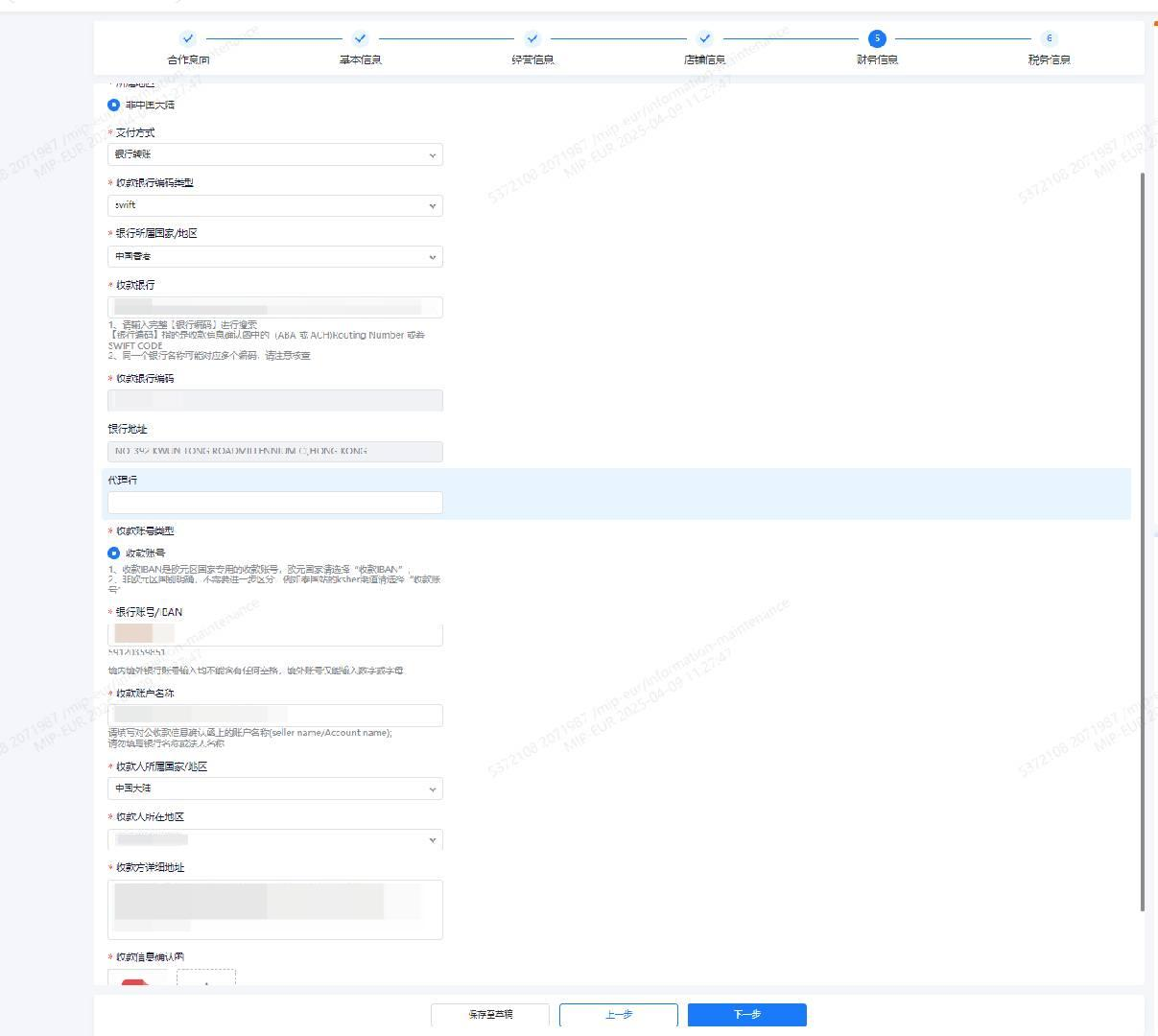The width and height of the screenshot is (1158, 1036).
Task: Click the SWIFT CODE hint text
Action: point(135,345)
